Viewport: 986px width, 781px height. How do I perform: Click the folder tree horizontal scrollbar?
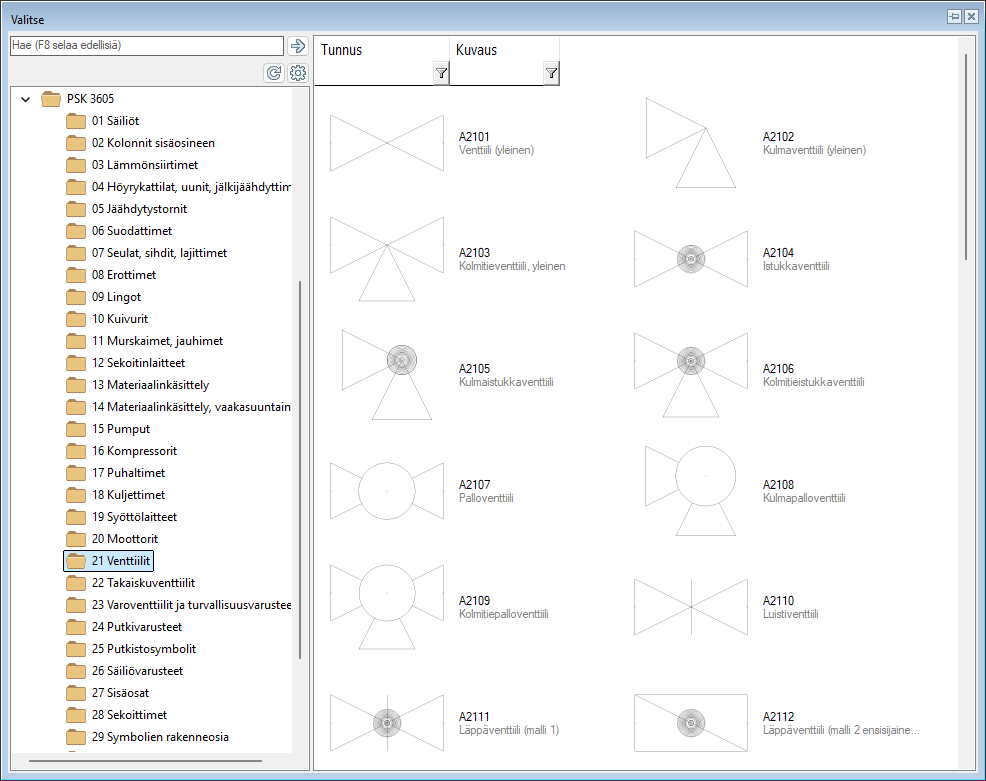(145, 761)
